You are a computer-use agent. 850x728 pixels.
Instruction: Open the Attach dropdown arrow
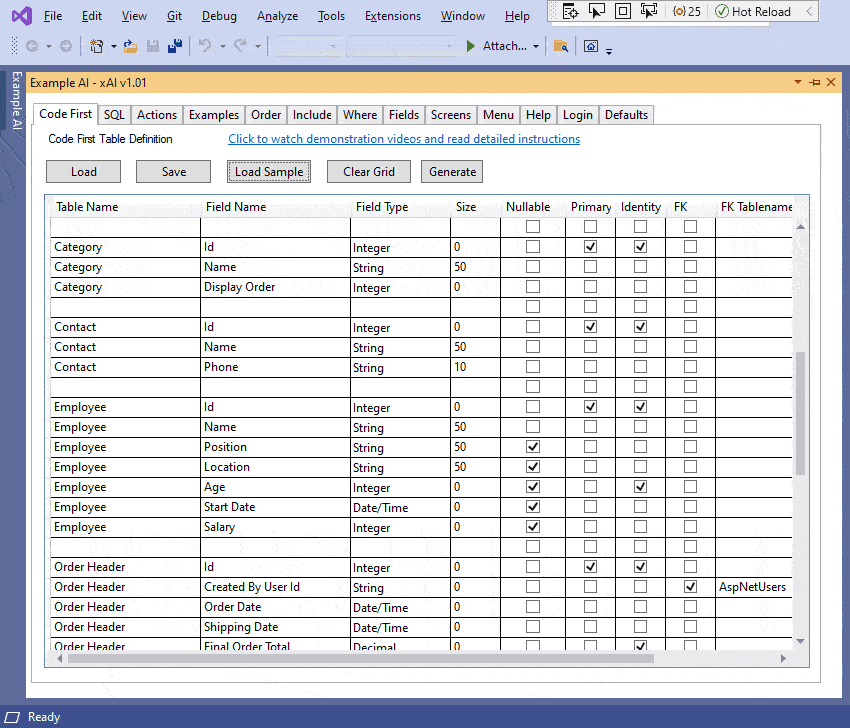536,46
